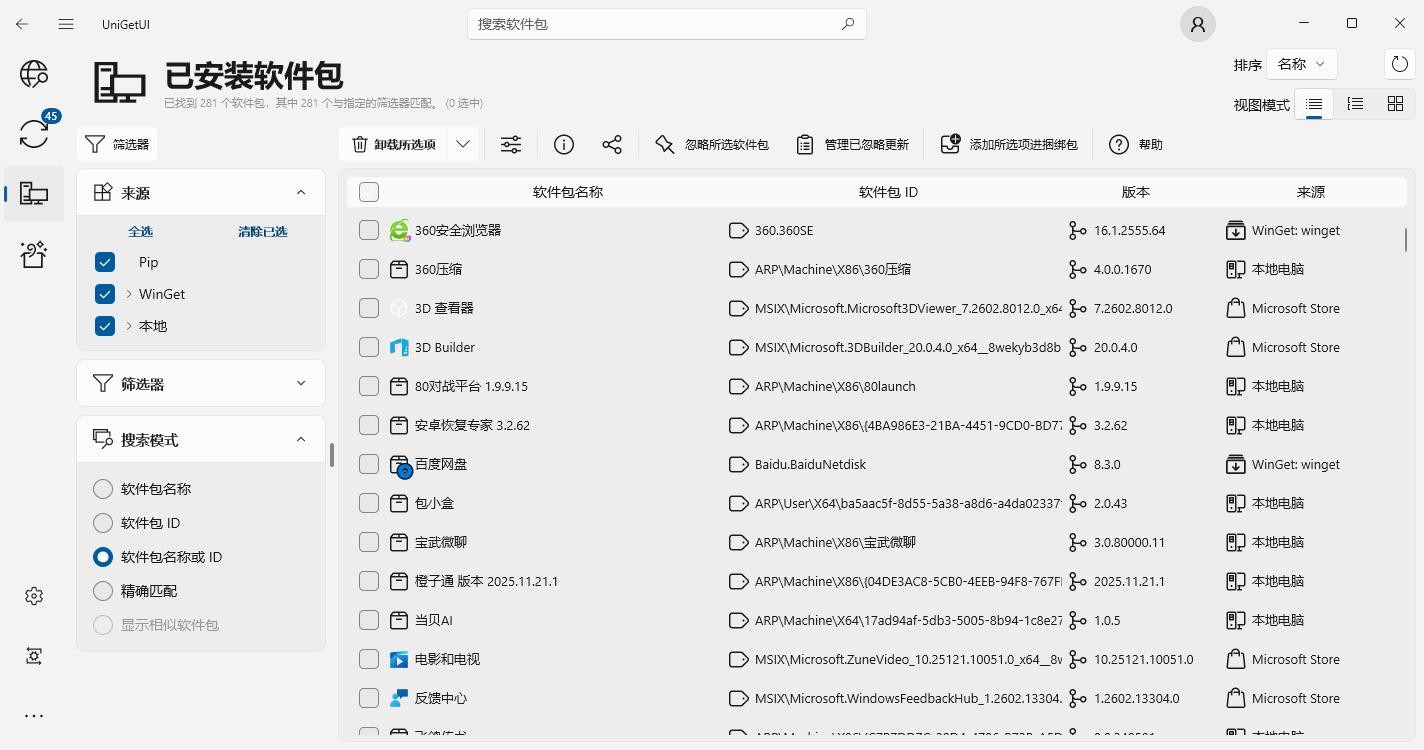Open 帮助 help
Image resolution: width=1424 pixels, height=750 pixels.
[1136, 145]
